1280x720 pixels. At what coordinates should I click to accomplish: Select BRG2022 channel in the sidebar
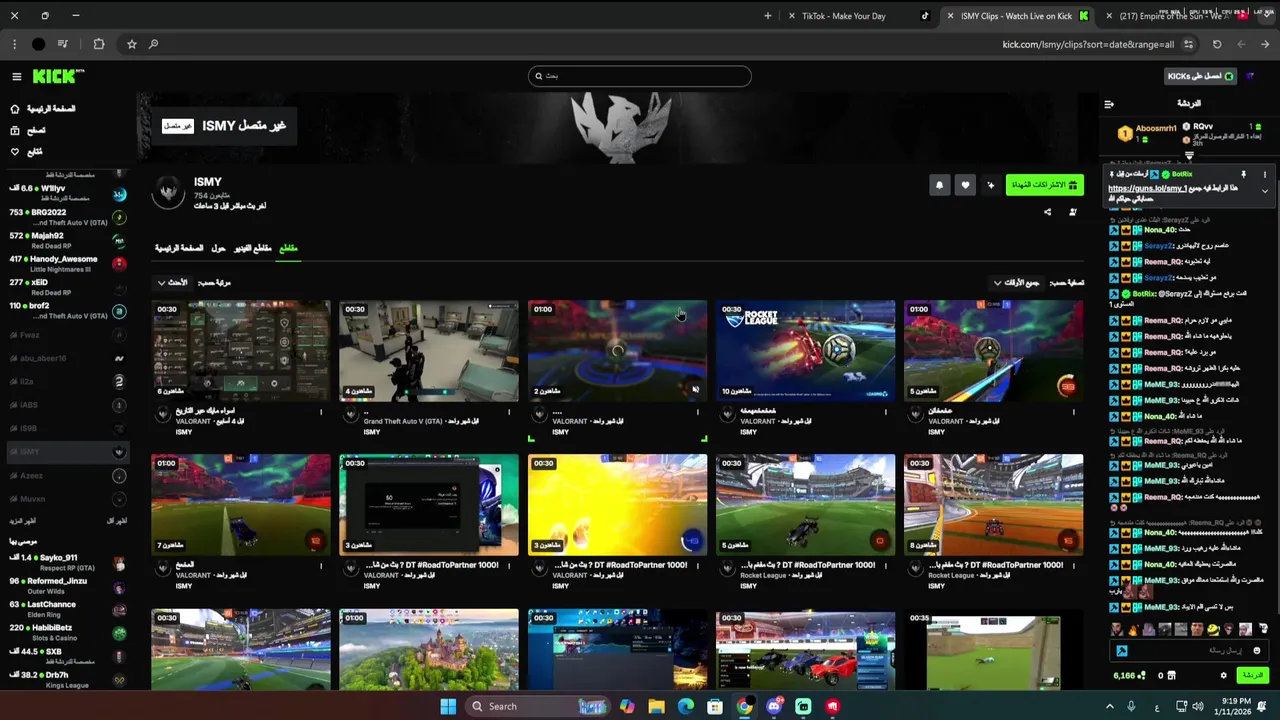click(x=68, y=216)
